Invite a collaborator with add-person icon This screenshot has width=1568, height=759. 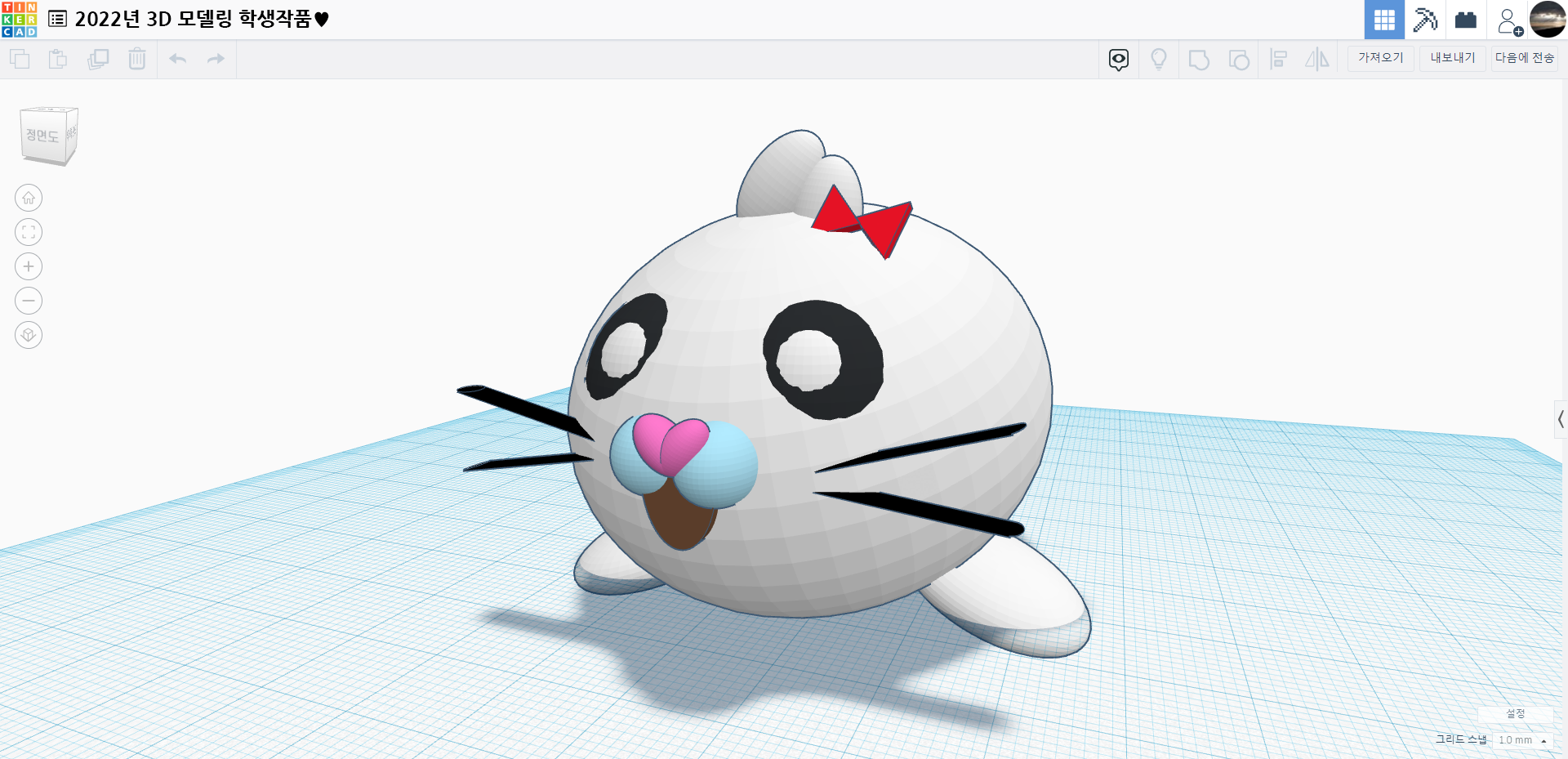pos(1509,21)
